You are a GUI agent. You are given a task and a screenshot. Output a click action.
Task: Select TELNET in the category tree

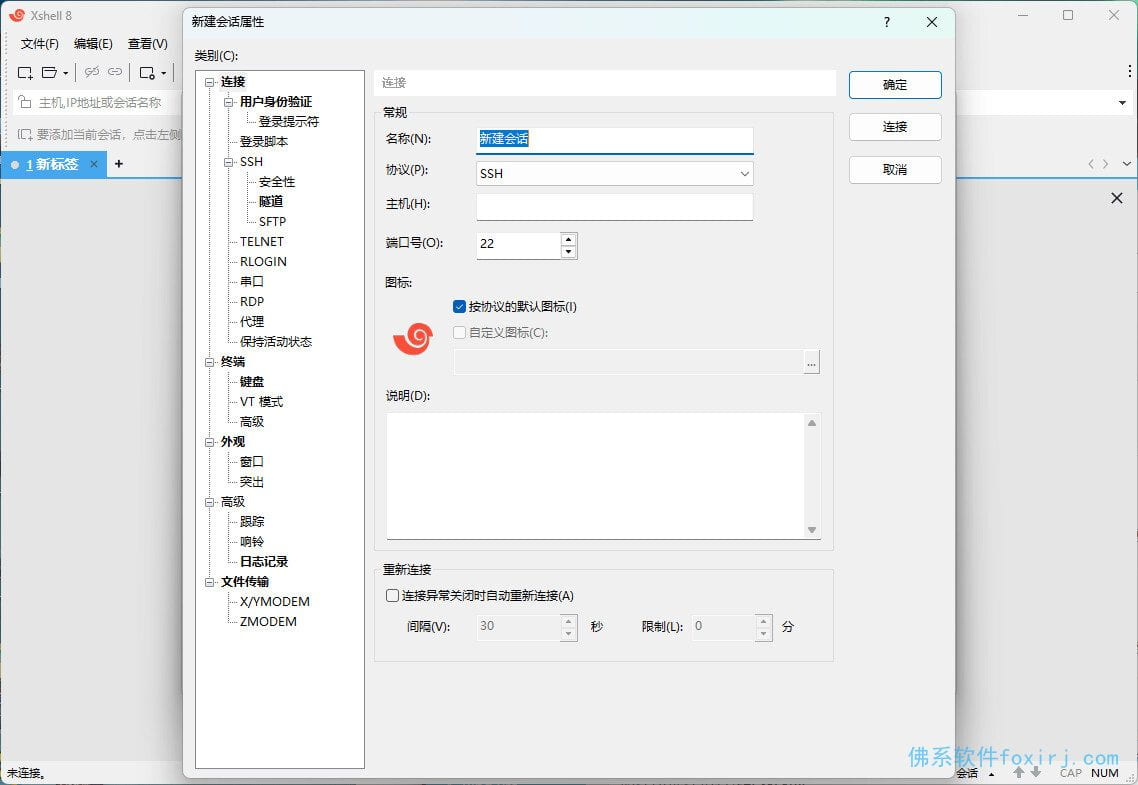click(x=262, y=242)
